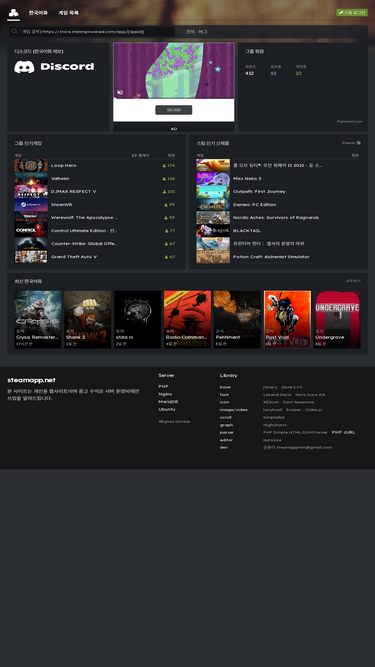
Task: Click the DJMAX RESPECT V thumbnail
Action: coord(31,192)
